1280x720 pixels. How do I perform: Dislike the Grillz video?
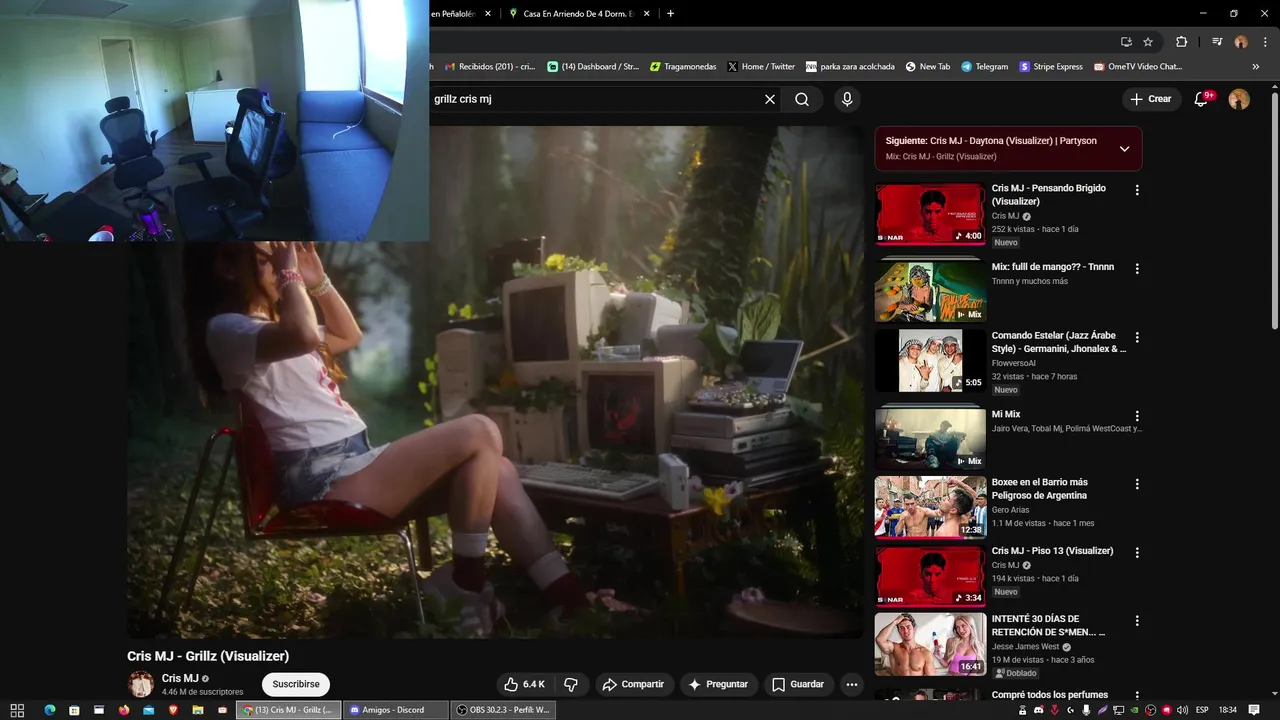tap(571, 684)
